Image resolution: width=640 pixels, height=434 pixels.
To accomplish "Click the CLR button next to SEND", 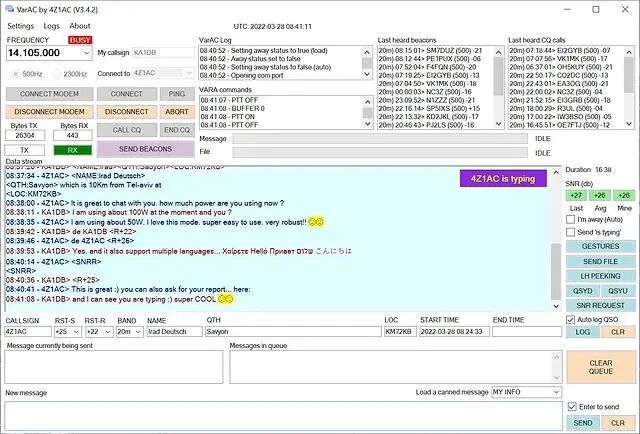I will [618, 423].
